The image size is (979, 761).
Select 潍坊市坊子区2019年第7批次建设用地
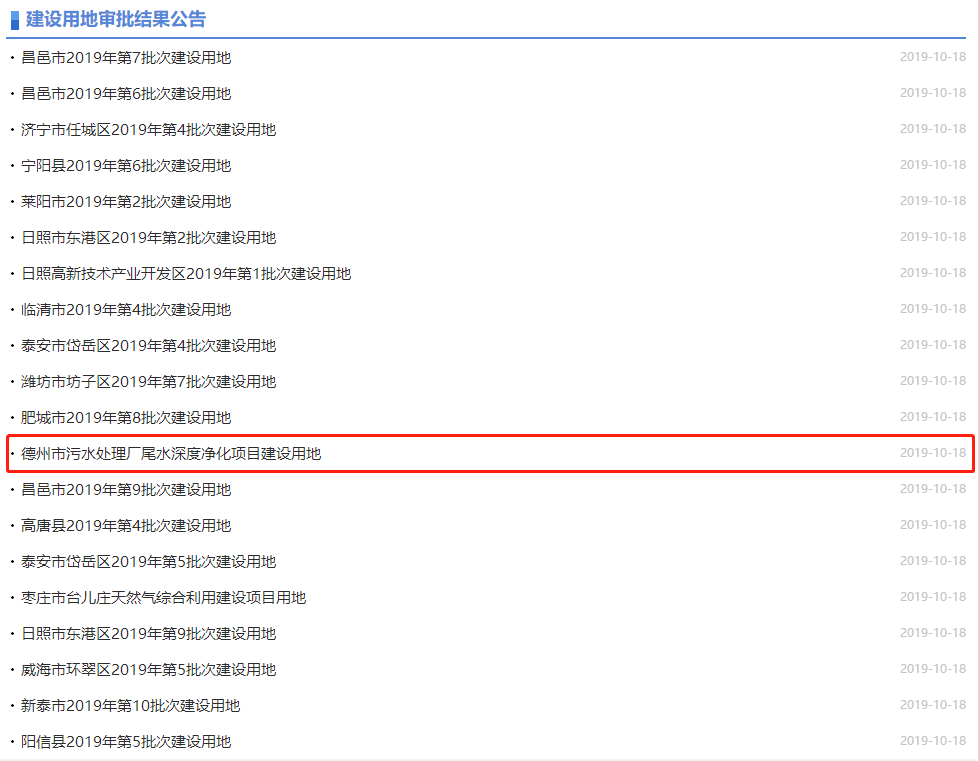click(x=149, y=381)
